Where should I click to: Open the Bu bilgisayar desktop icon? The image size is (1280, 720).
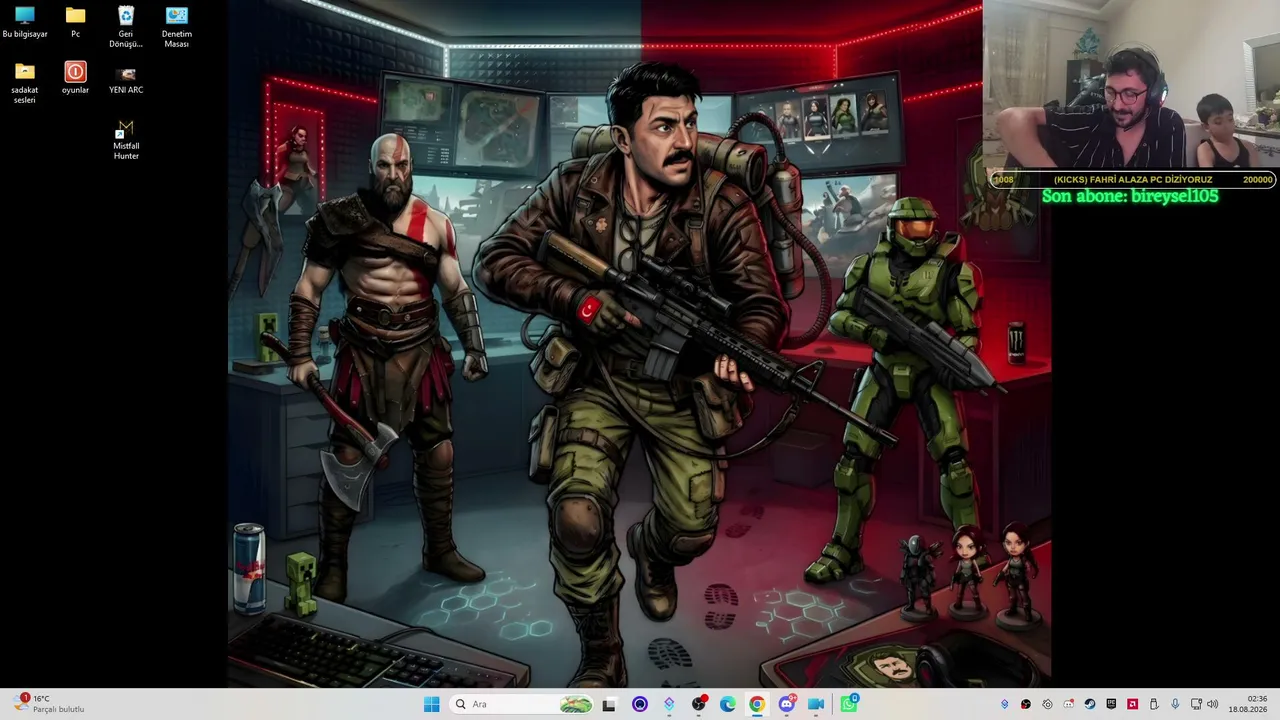pyautogui.click(x=25, y=22)
